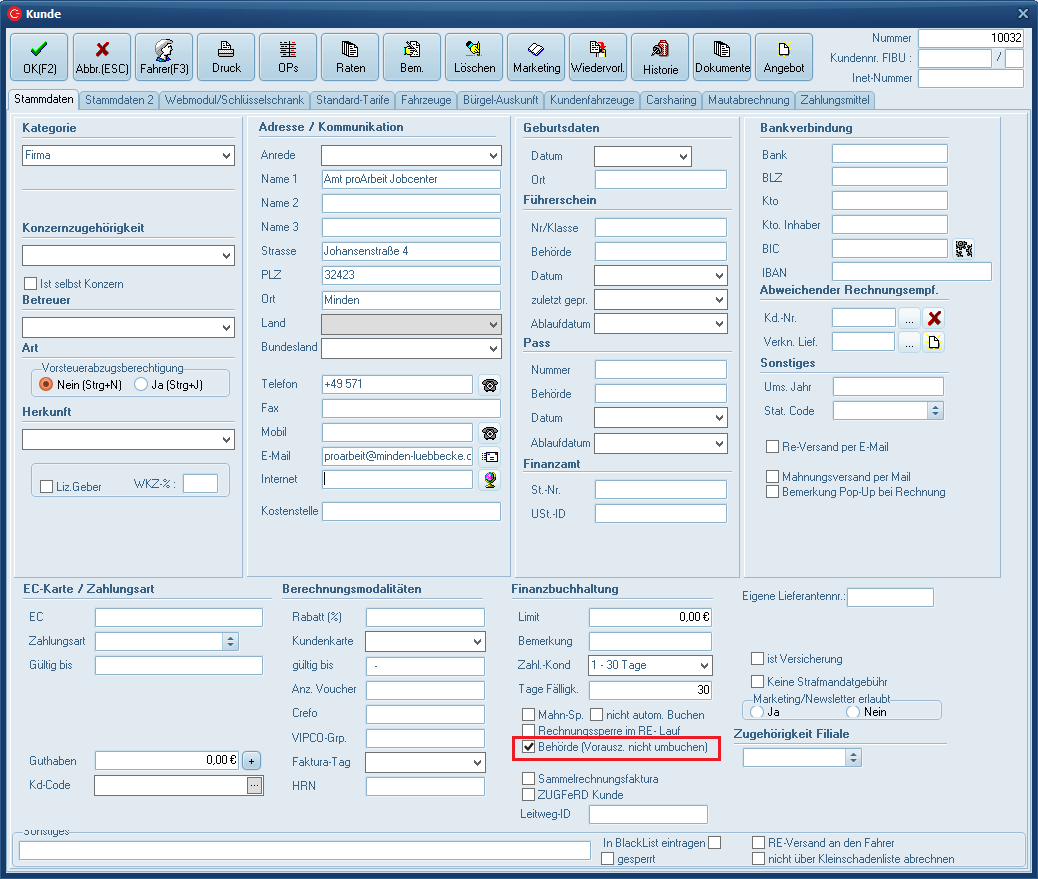
Task: Tick the Re-Versand per E-Mail checkbox
Action: point(772,447)
